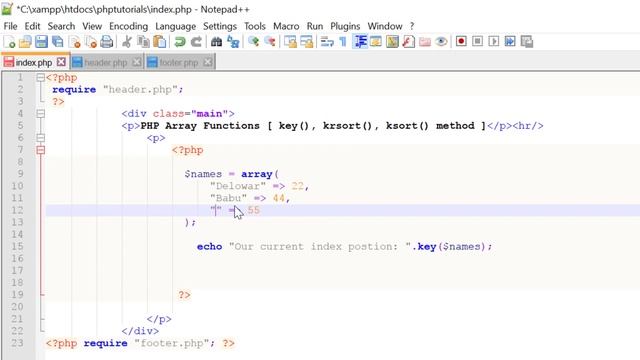The image size is (640, 360).
Task: Toggle synchronized horizontal scrolling icon
Action: (x=307, y=42)
